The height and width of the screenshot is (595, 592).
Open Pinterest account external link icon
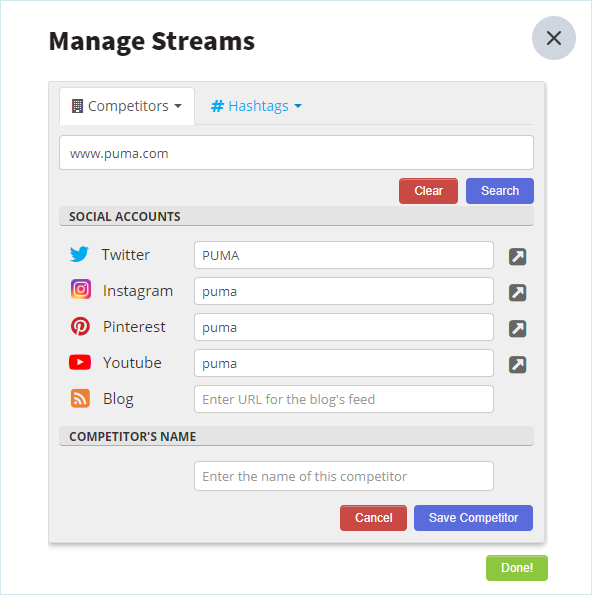coord(517,329)
